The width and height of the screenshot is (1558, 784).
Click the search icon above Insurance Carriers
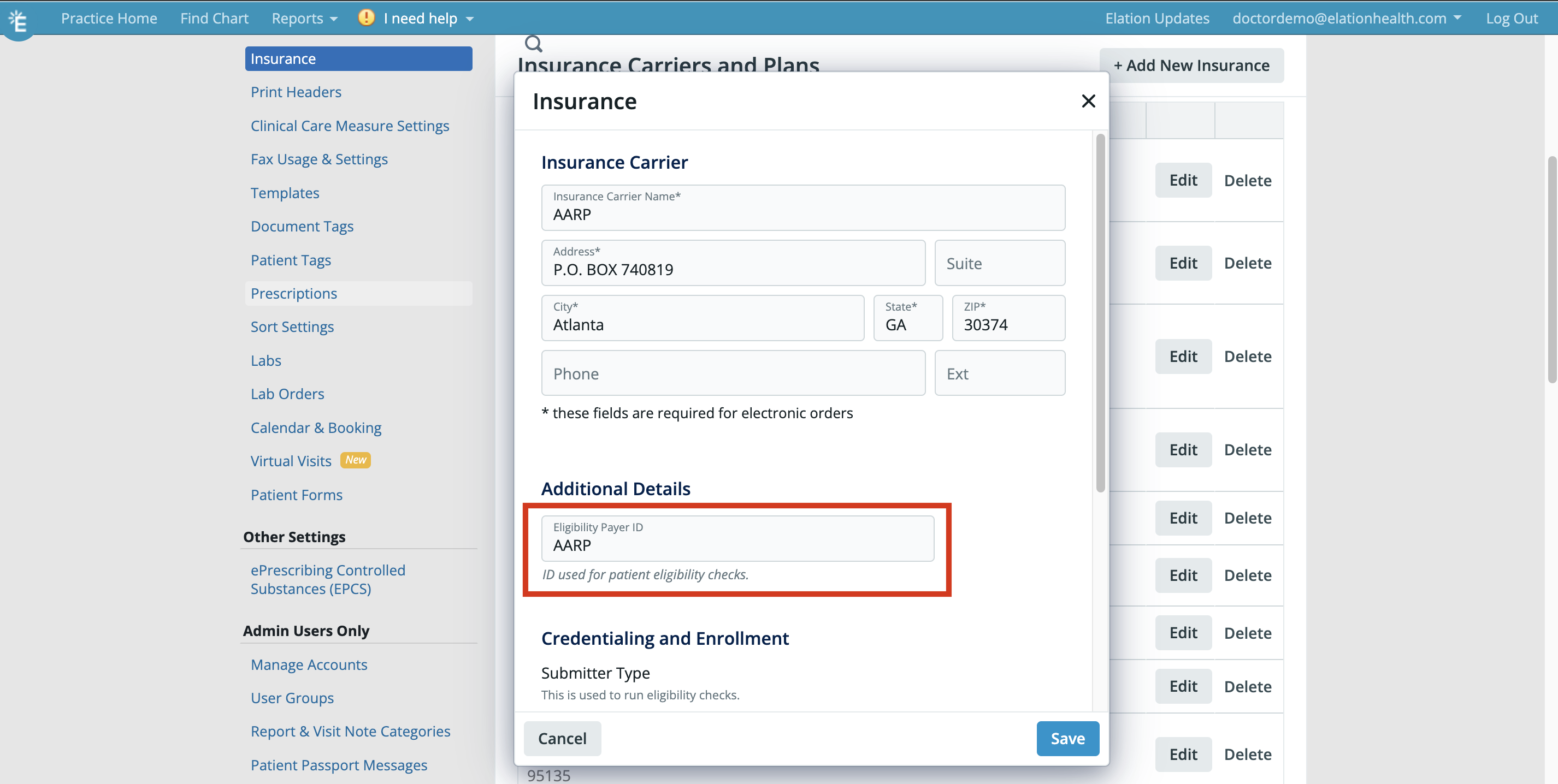point(533,43)
